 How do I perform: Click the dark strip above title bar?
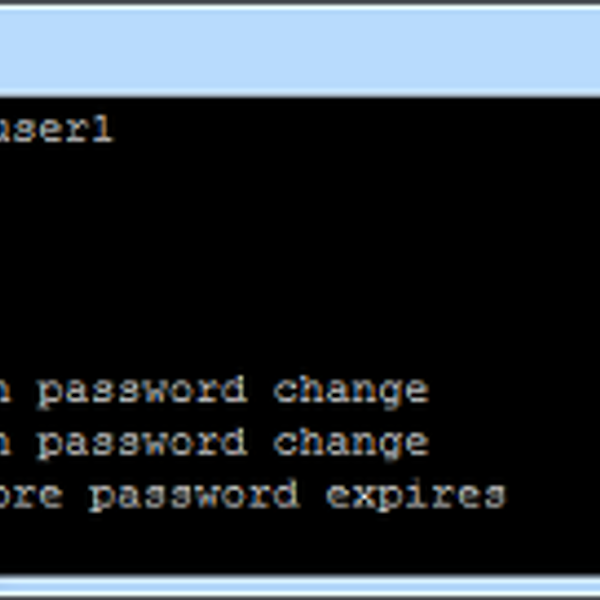[300, 3]
